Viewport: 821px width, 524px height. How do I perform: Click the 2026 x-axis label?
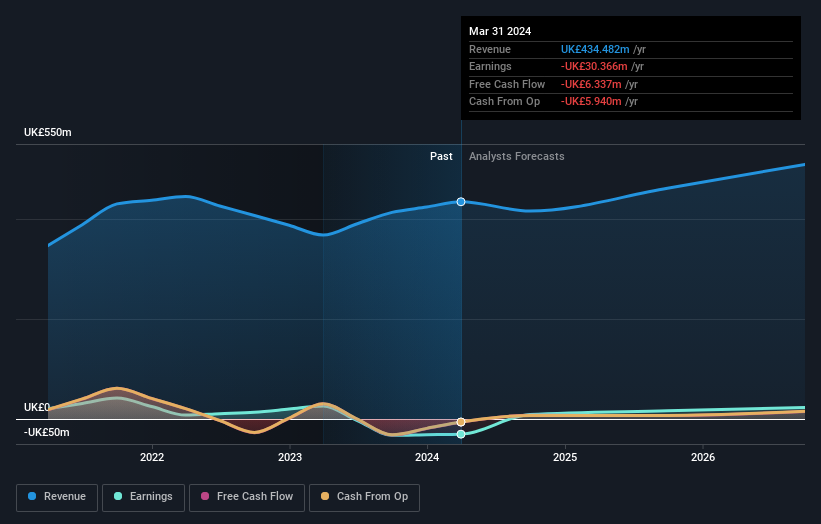(703, 458)
